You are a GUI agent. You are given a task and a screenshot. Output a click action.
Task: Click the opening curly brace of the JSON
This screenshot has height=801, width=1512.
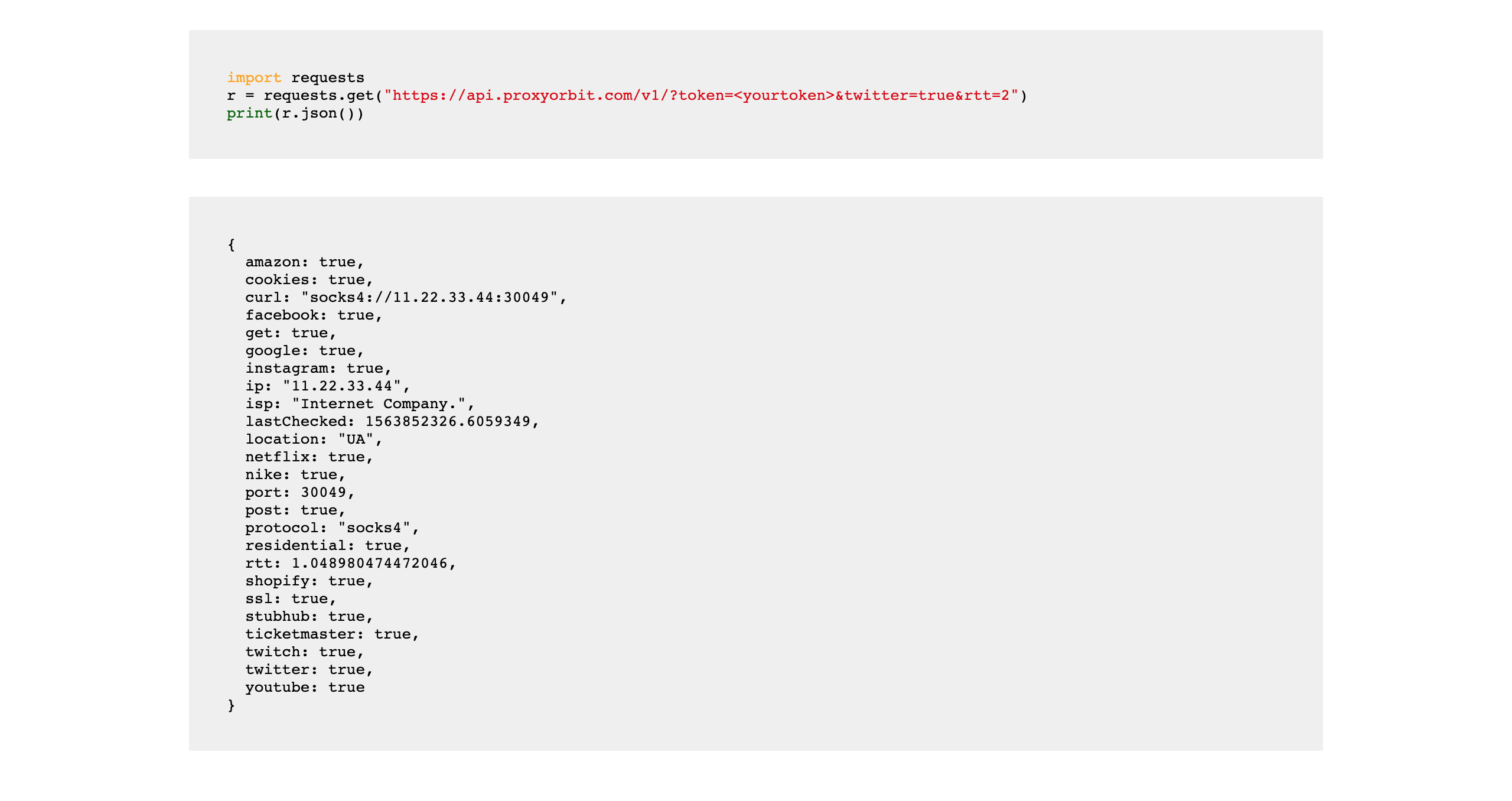[x=232, y=245]
